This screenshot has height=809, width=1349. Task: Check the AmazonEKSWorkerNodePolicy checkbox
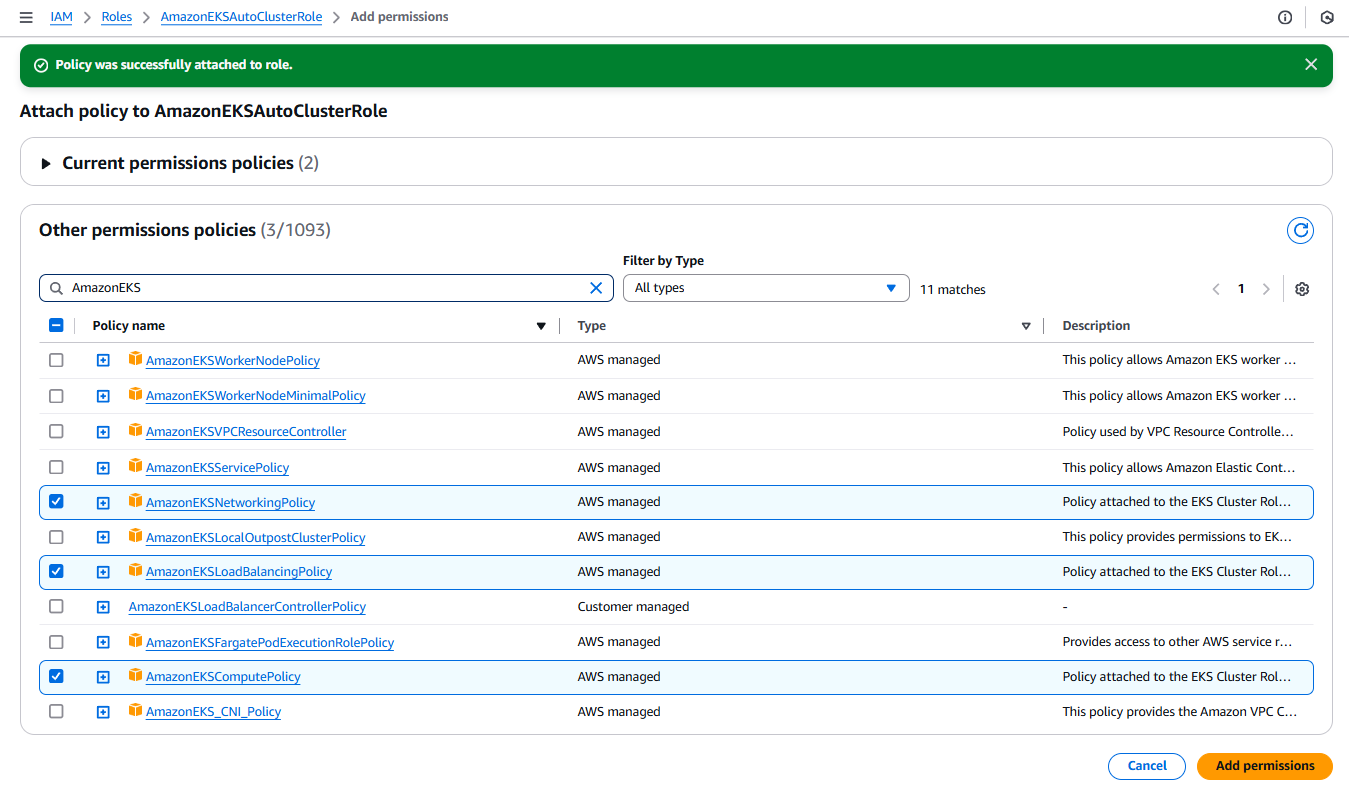coord(56,360)
